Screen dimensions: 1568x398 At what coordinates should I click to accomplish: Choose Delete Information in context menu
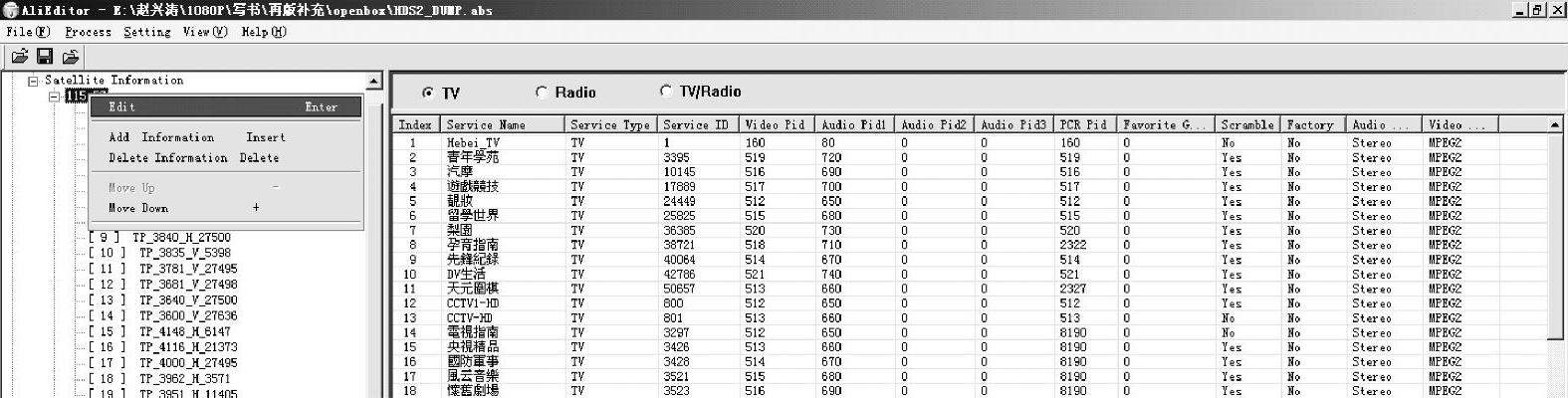pos(167,157)
